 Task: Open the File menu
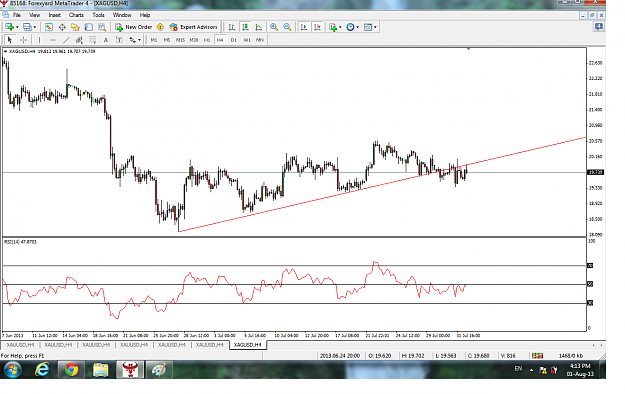[x=17, y=15]
